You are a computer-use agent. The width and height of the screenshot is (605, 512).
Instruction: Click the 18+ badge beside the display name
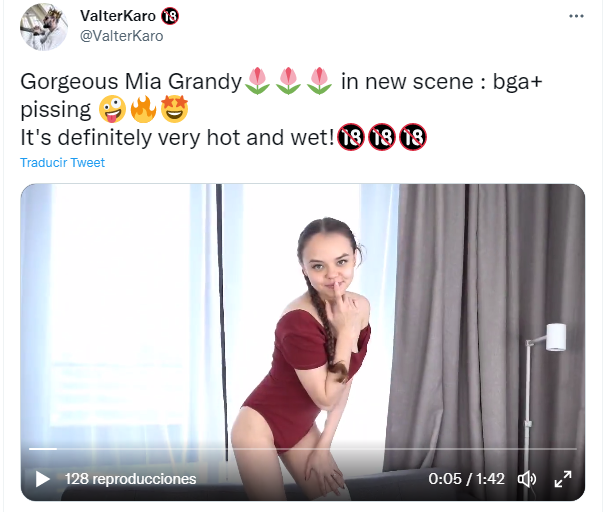[x=170, y=16]
